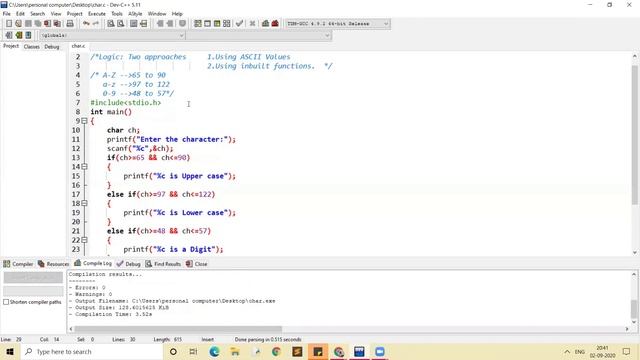Open the Execute menu
The width and height of the screenshot is (640, 360).
(x=97, y=14)
